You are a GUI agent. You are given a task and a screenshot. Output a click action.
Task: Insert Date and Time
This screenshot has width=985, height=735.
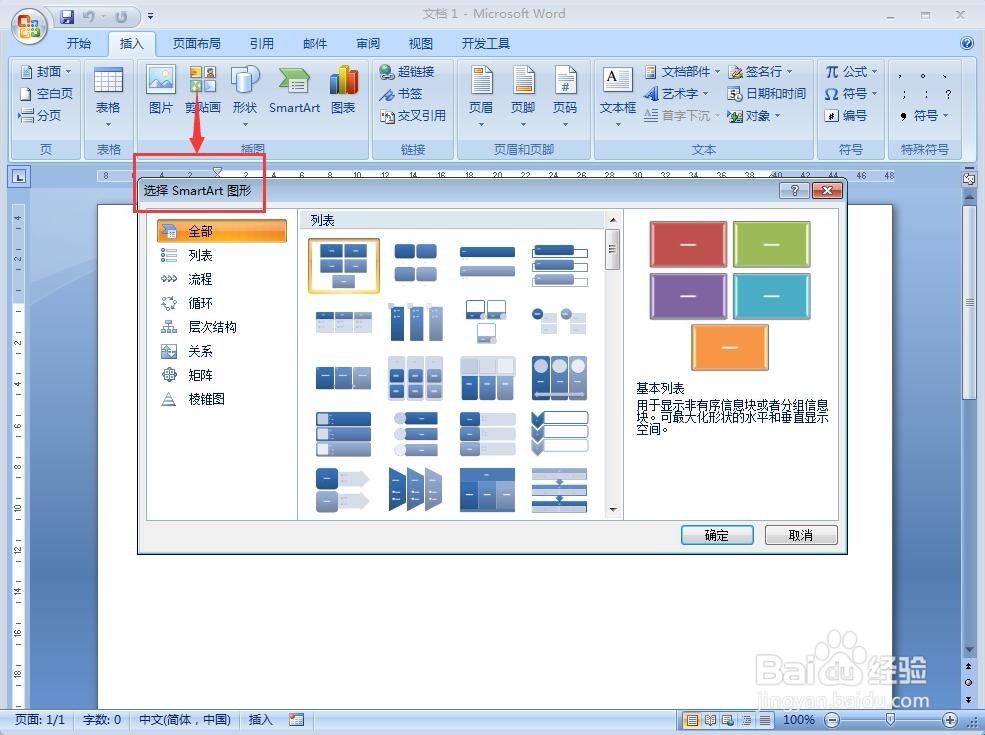(x=766, y=94)
